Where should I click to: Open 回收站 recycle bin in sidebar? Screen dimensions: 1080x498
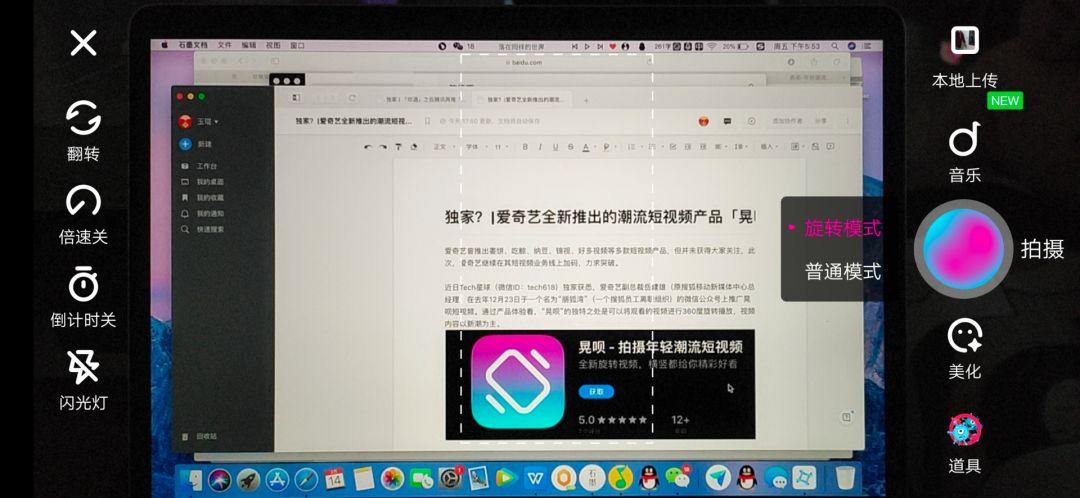[x=200, y=437]
